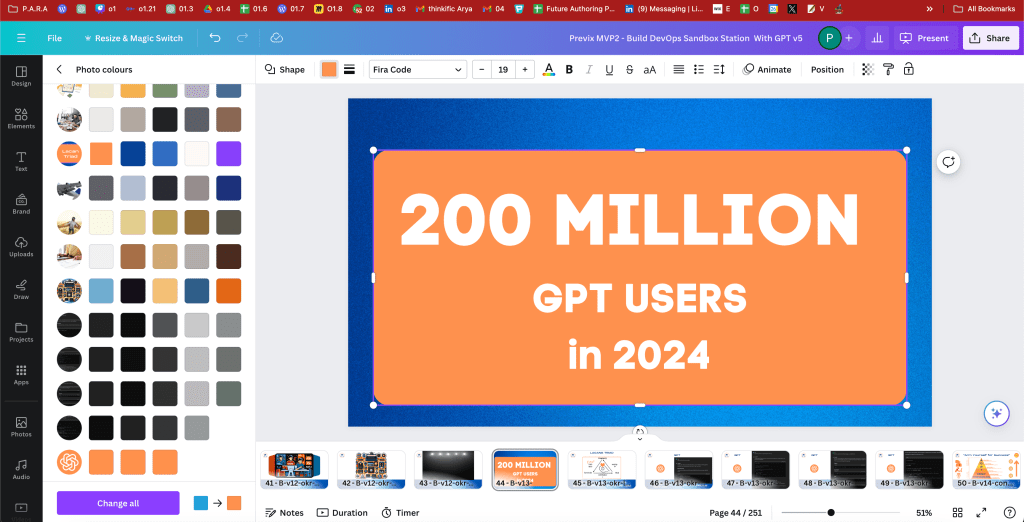Image resolution: width=1024 pixels, height=522 pixels.
Task: Open slide thumbnail 45 - B-v13-okr
Action: [x=601, y=469]
